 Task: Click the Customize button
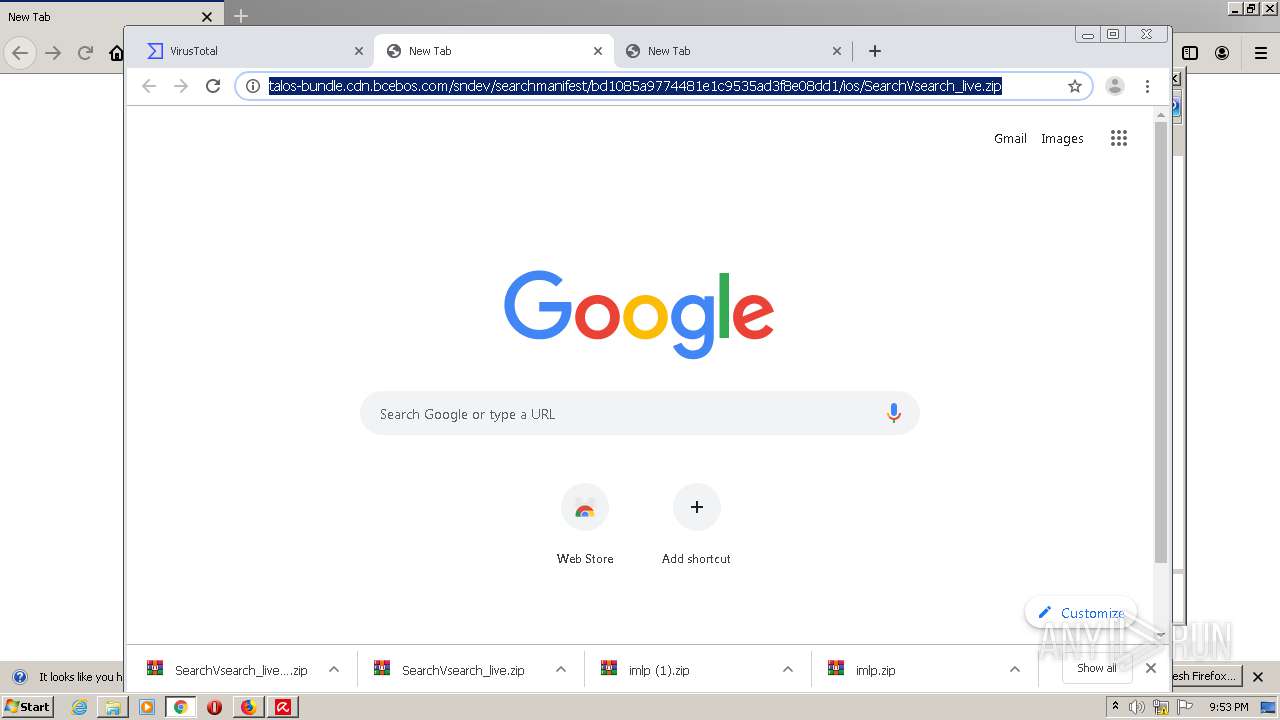click(x=1081, y=613)
